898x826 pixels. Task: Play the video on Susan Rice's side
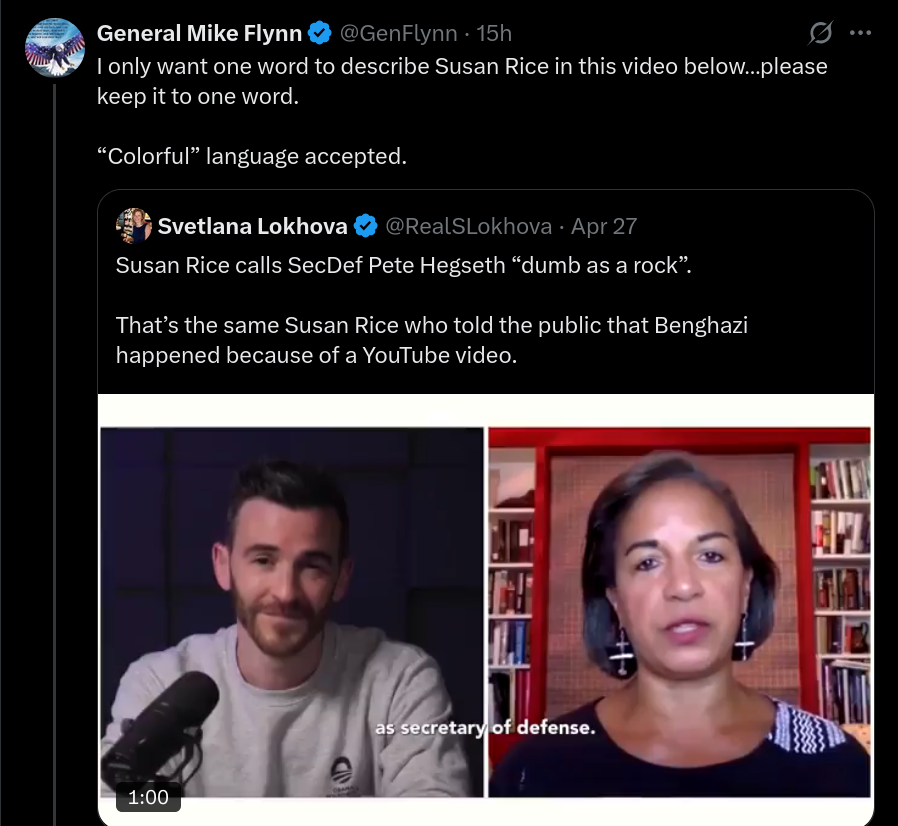click(x=679, y=612)
